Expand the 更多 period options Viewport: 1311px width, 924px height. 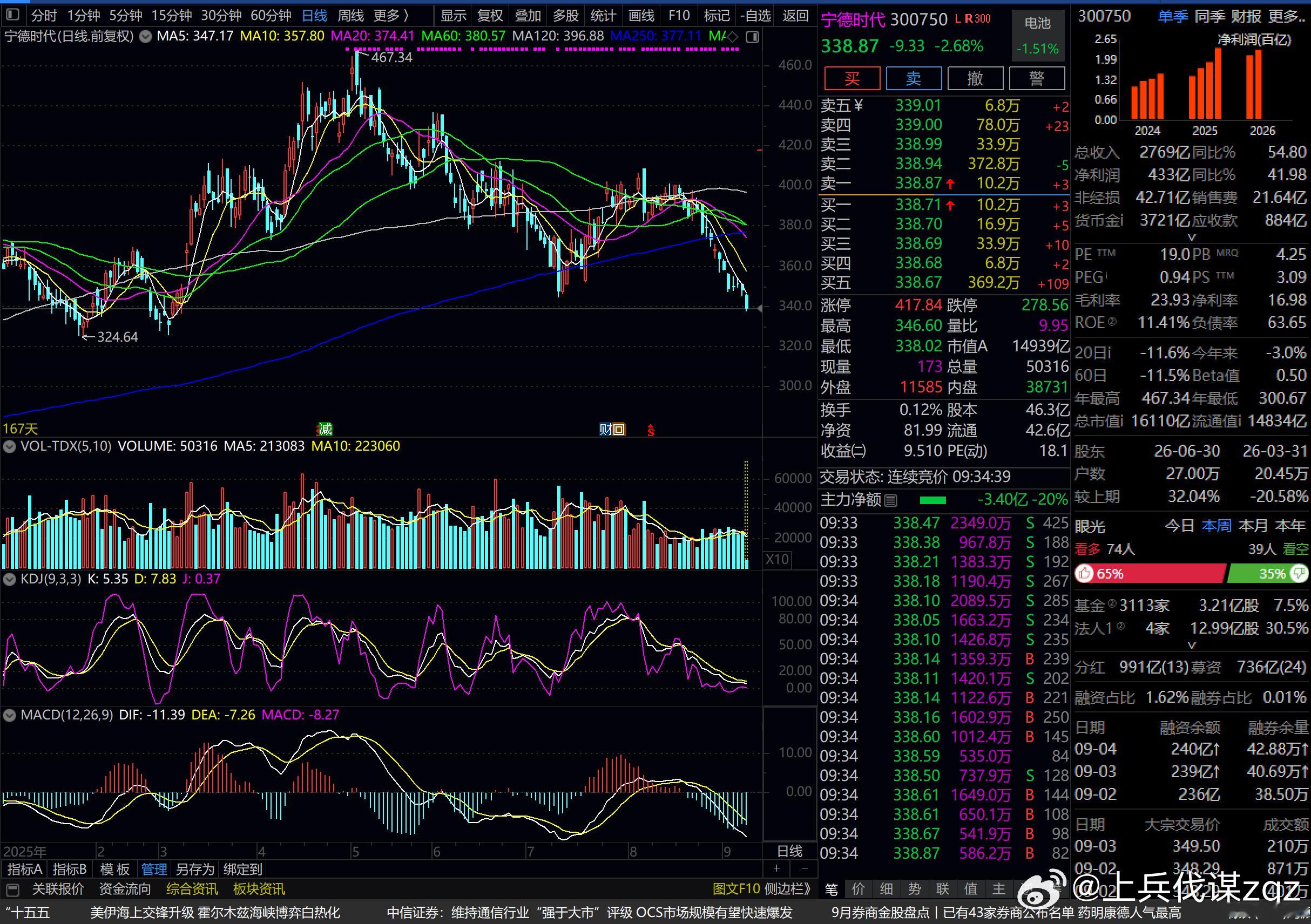391,16
